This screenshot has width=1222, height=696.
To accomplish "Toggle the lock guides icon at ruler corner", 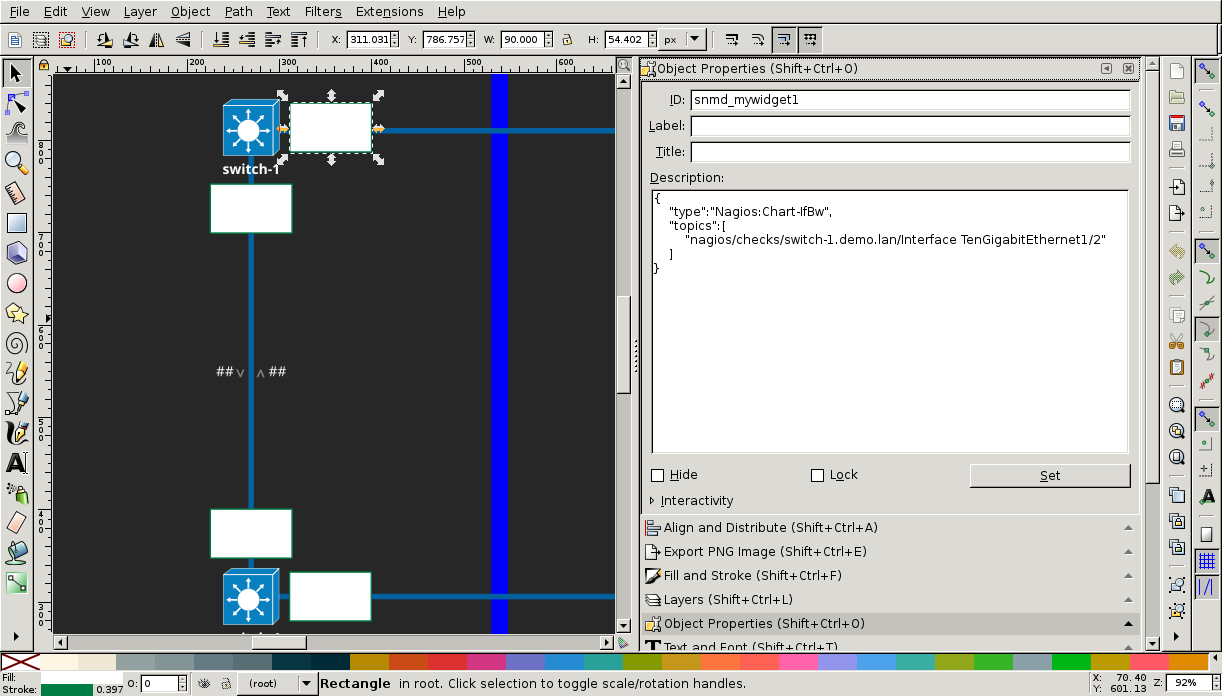I will [x=44, y=65].
